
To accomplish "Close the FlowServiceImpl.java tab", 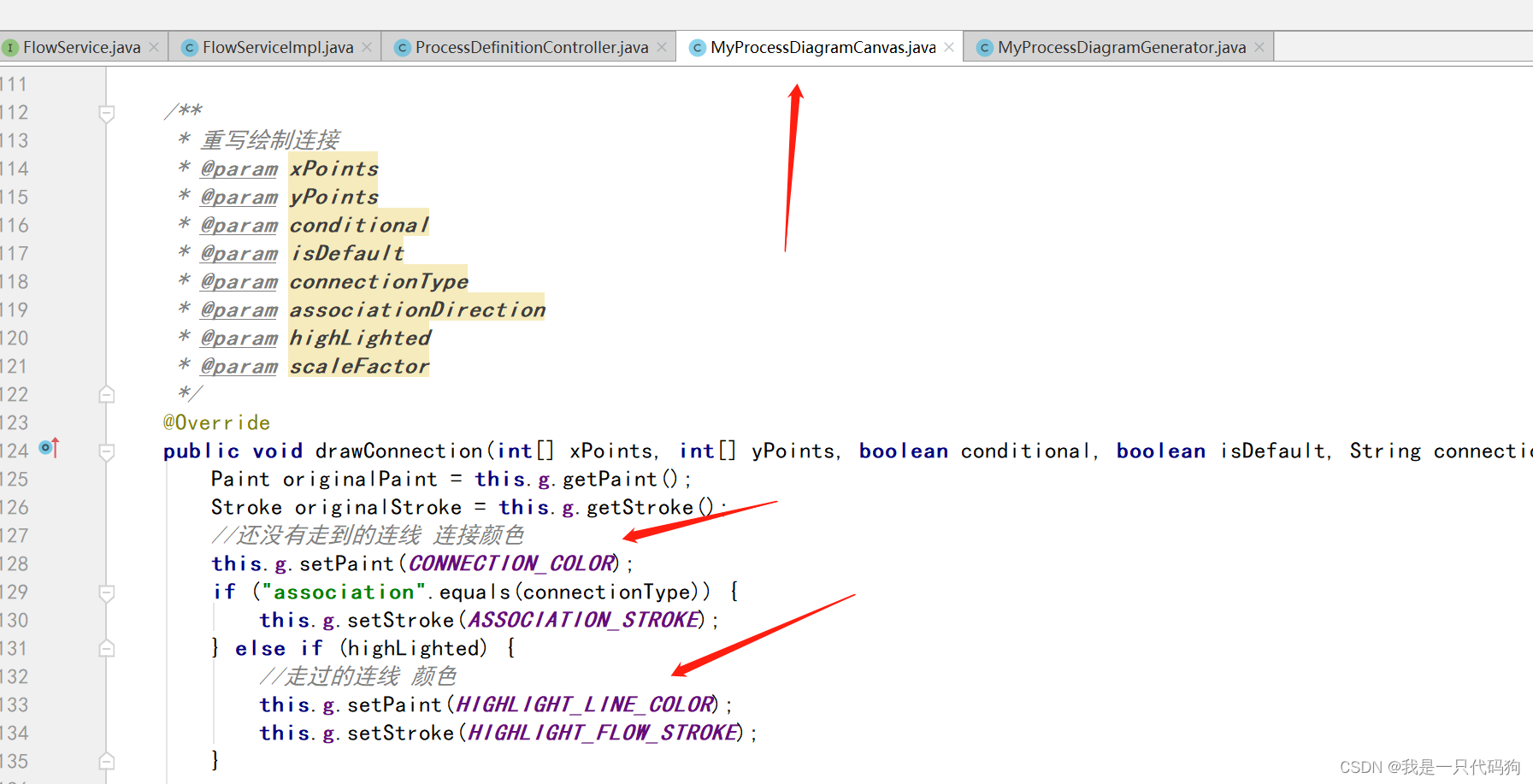I will [367, 47].
